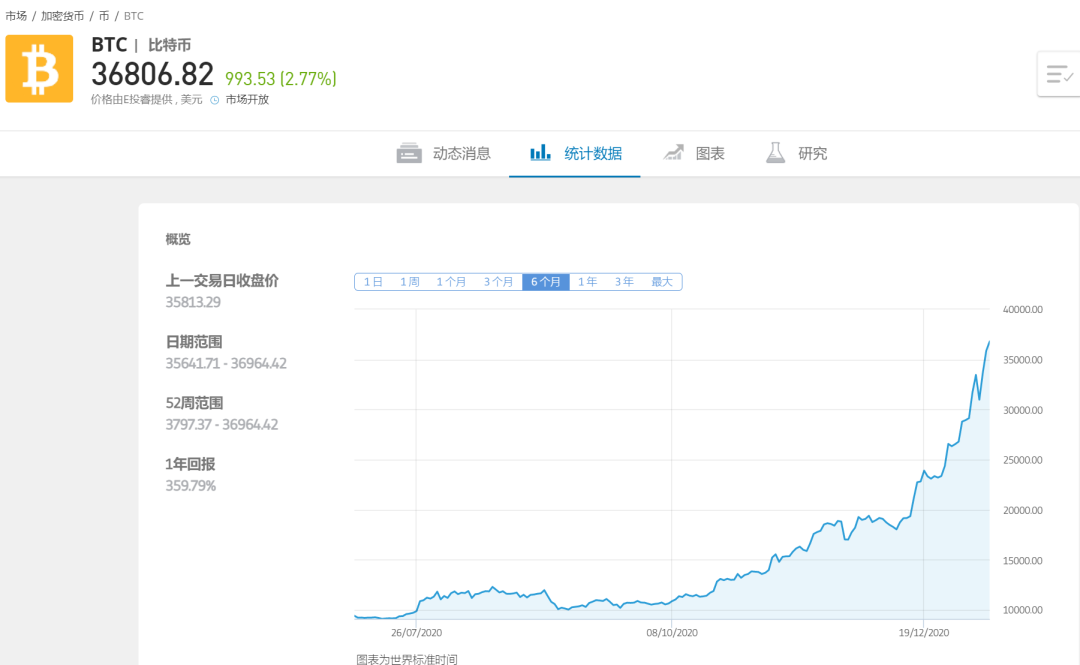Select the 1周 time range
Image resolution: width=1080 pixels, height=665 pixels.
(x=408, y=281)
